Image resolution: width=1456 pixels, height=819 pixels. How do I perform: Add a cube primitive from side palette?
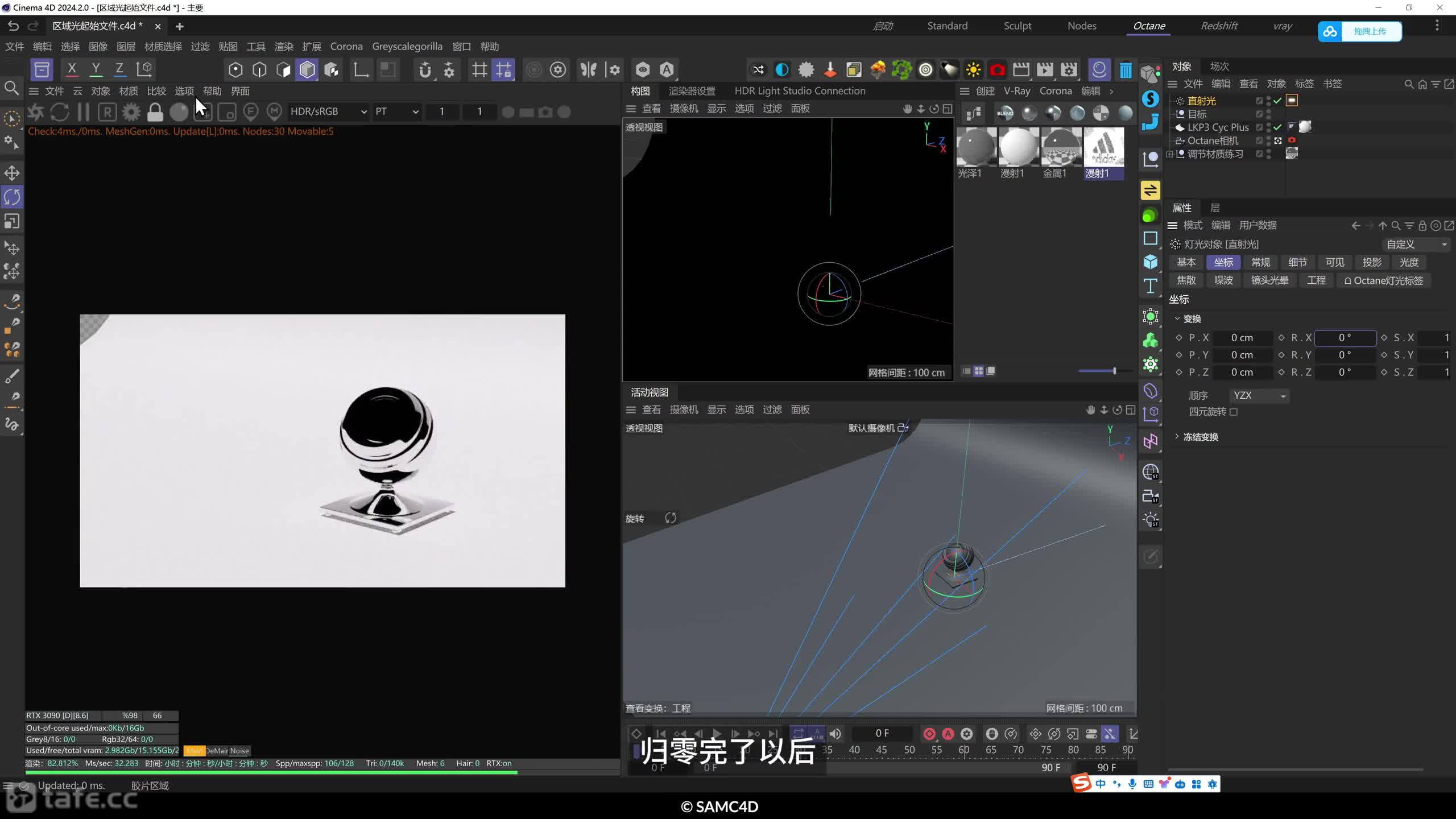click(1151, 262)
